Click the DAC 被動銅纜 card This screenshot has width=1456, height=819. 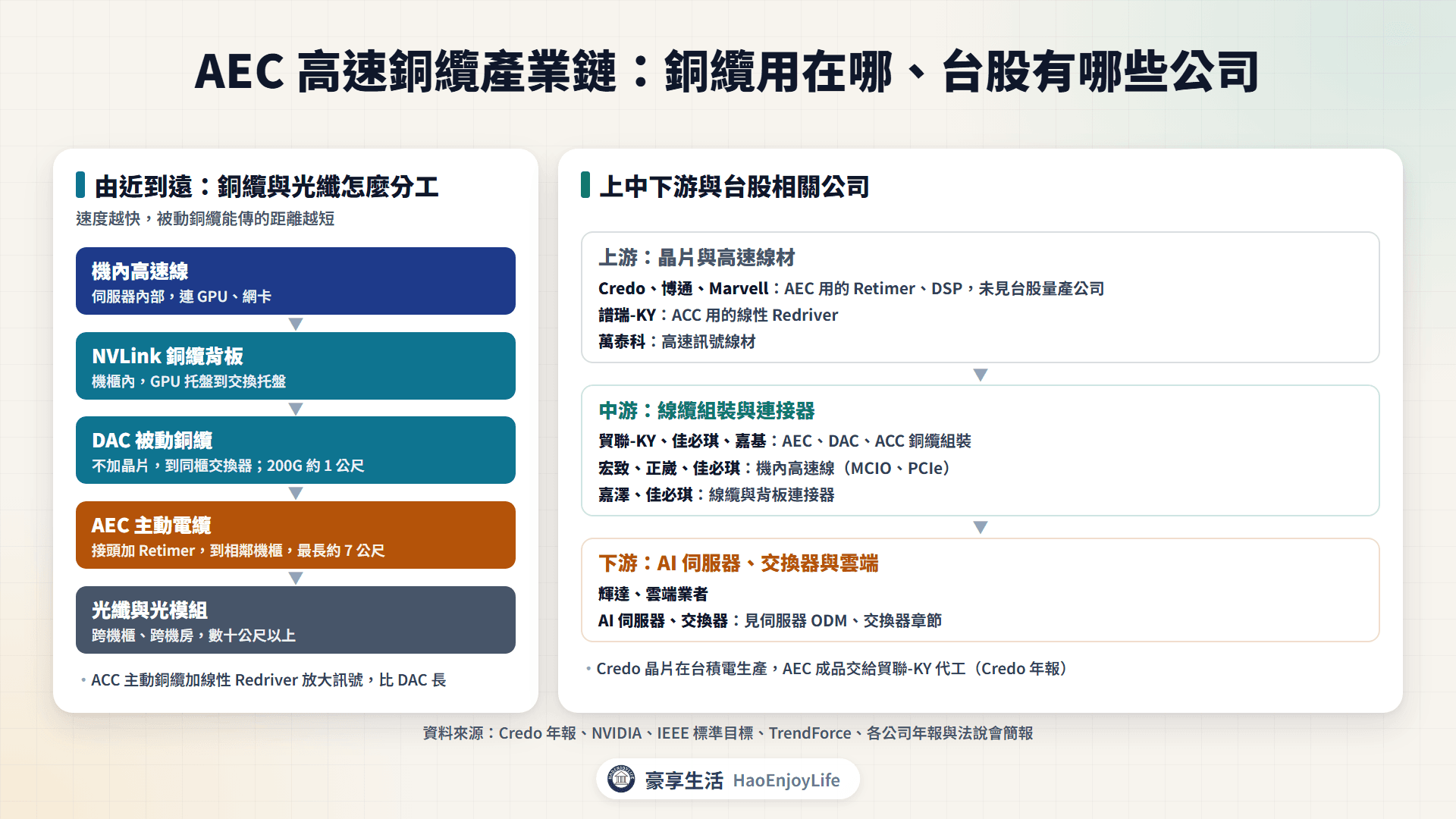point(296,450)
